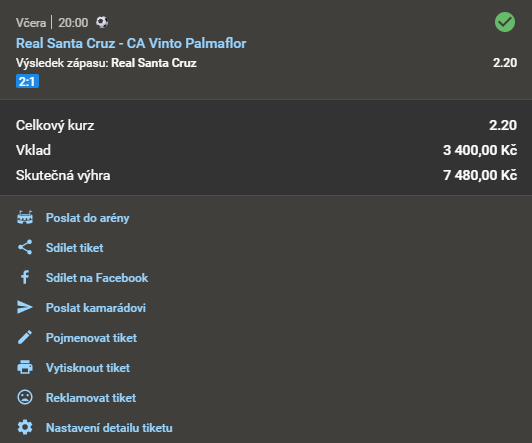Screen dimensions: 532x443
Task: Click the gear settings icon
Action: (25, 427)
